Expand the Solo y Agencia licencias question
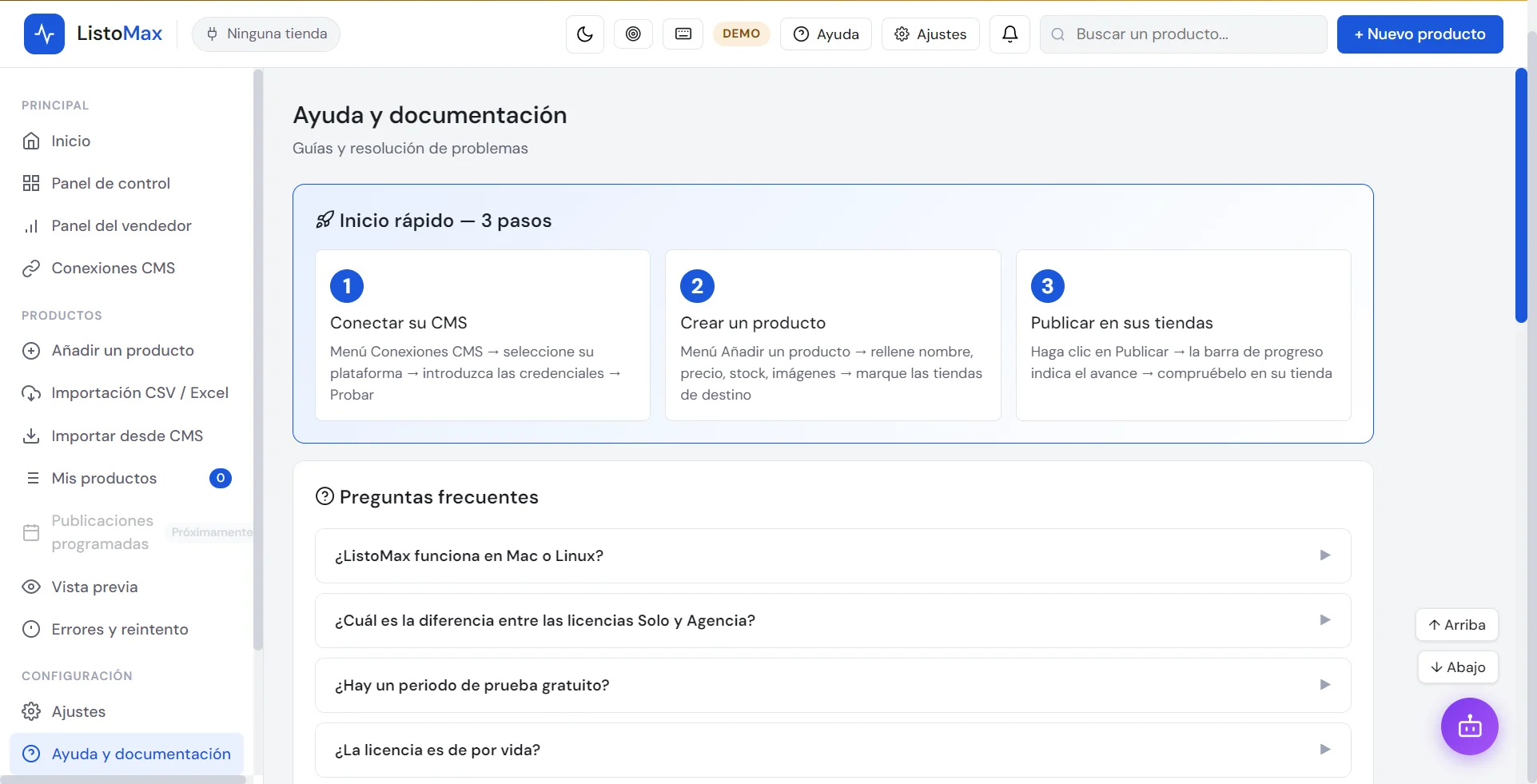The width and height of the screenshot is (1537, 784). pyautogui.click(x=833, y=620)
